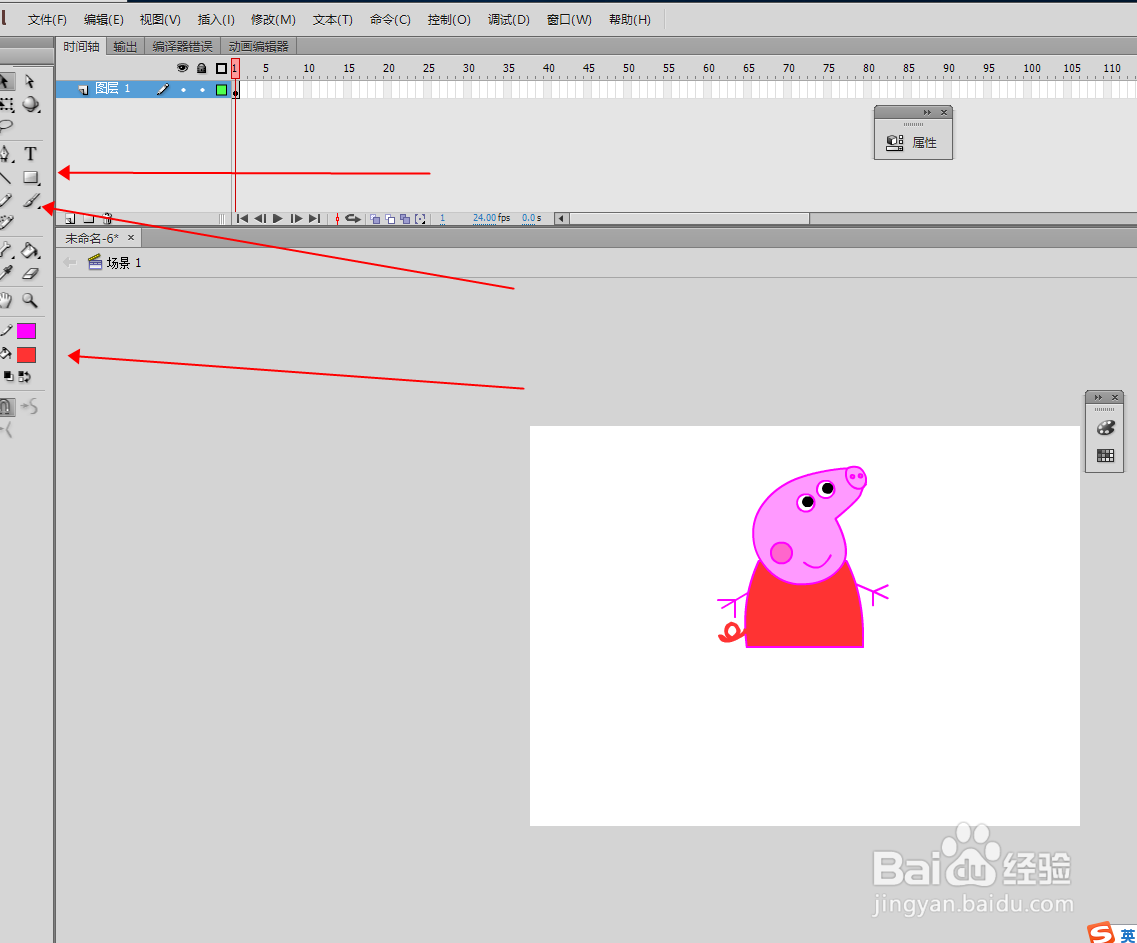The height and width of the screenshot is (943, 1137).
Task: Open the 帮助(H) menu
Action: pos(629,20)
